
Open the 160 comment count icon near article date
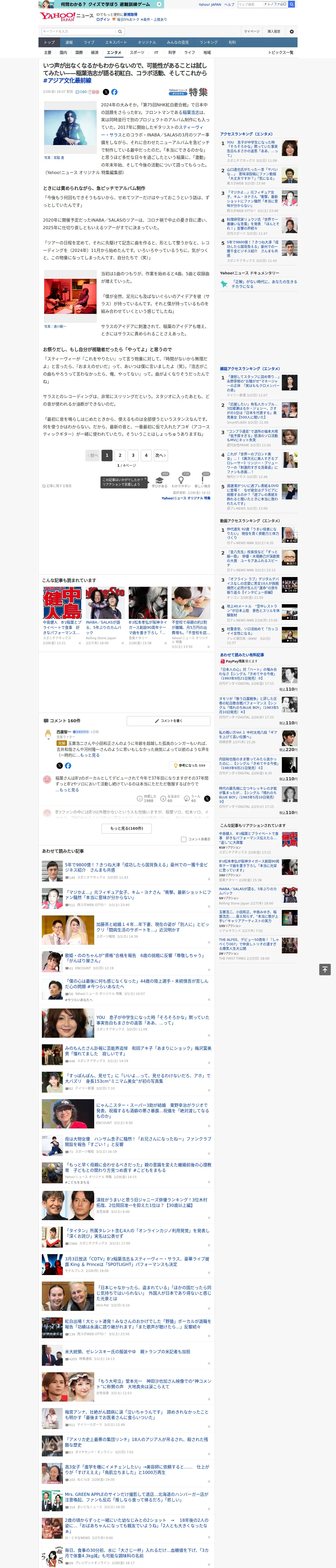tap(81, 92)
